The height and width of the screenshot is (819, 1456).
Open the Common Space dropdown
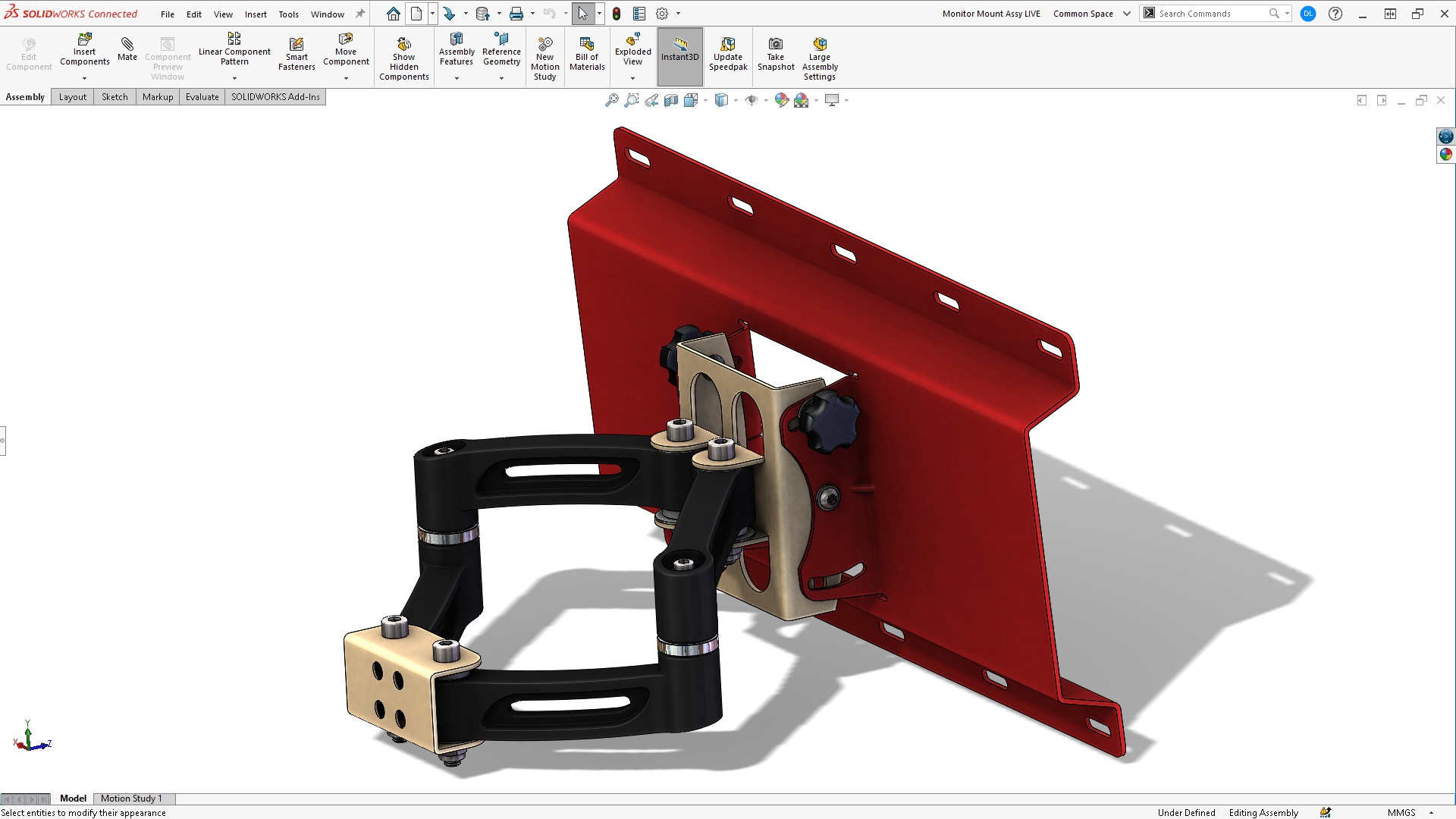pyautogui.click(x=1127, y=13)
